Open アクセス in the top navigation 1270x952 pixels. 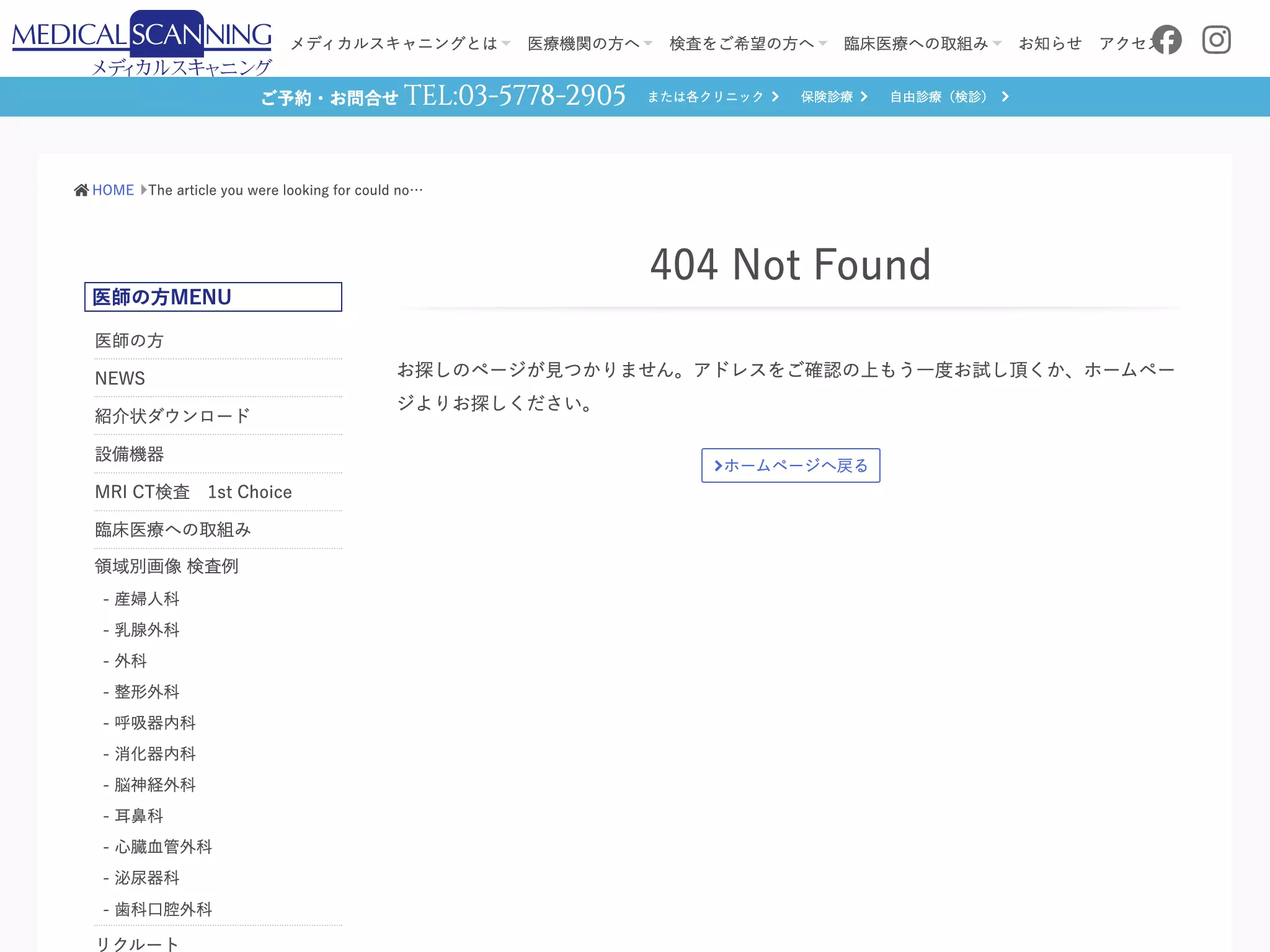pyautogui.click(x=1126, y=43)
